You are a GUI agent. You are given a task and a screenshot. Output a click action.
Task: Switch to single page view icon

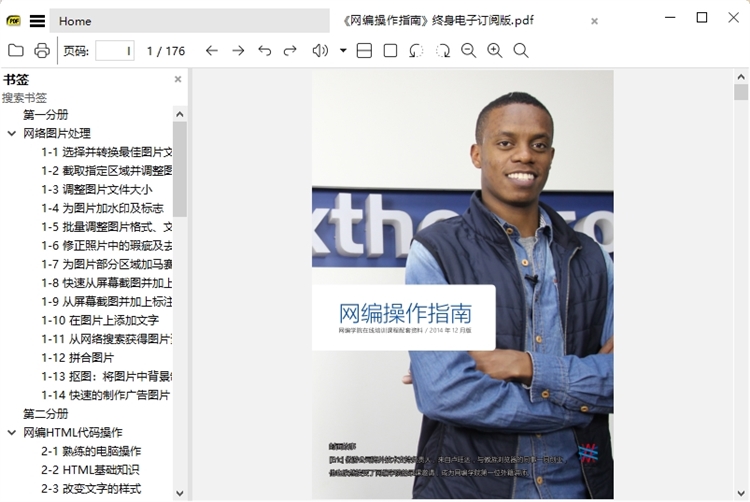click(x=390, y=51)
